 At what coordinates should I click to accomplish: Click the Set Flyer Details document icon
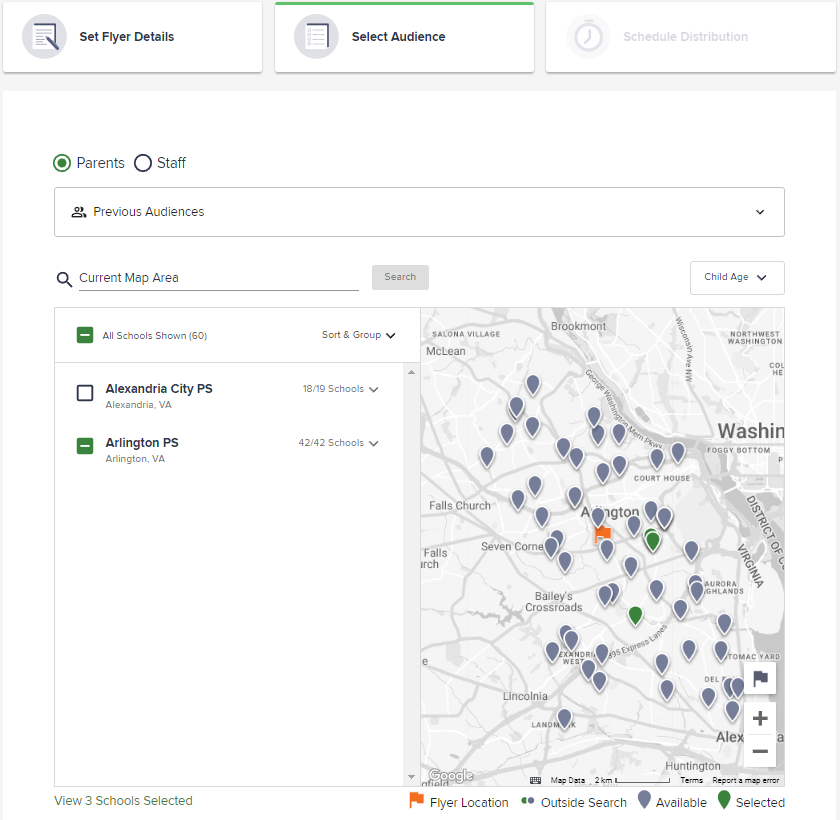pos(44,36)
